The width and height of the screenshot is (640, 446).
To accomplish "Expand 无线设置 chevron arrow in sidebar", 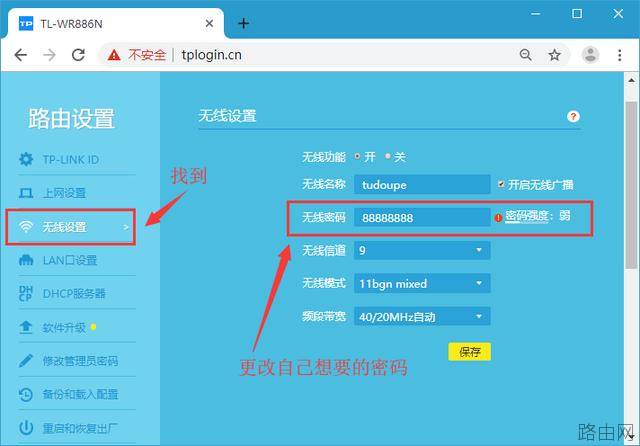I will 126,227.
